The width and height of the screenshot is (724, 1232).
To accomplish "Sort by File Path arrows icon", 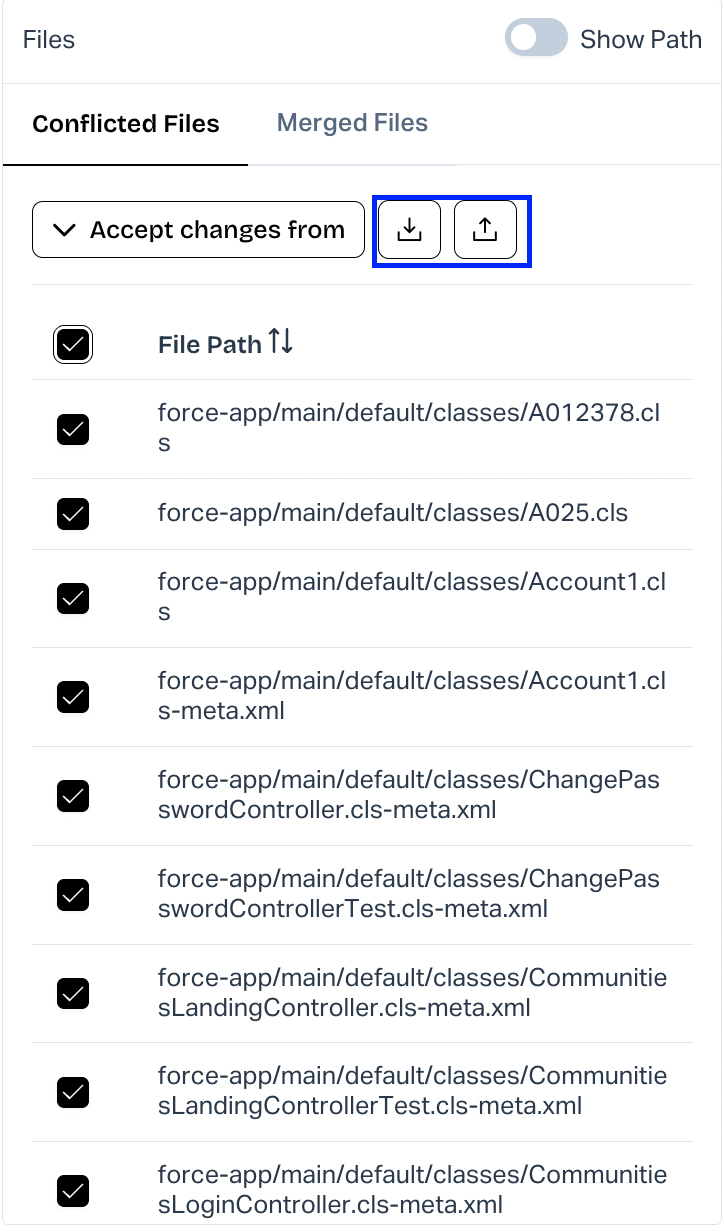I will [x=281, y=343].
